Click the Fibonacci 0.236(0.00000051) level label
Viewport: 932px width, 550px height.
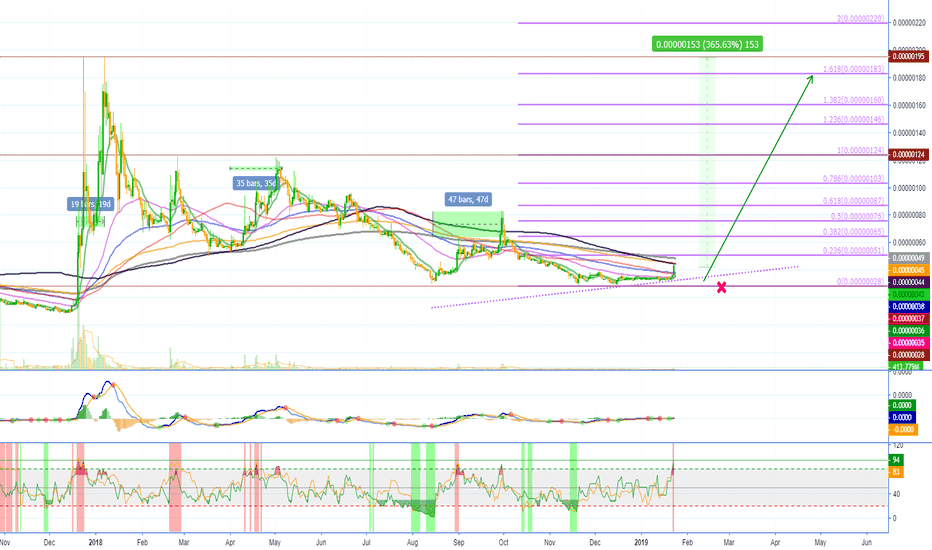pyautogui.click(x=854, y=251)
